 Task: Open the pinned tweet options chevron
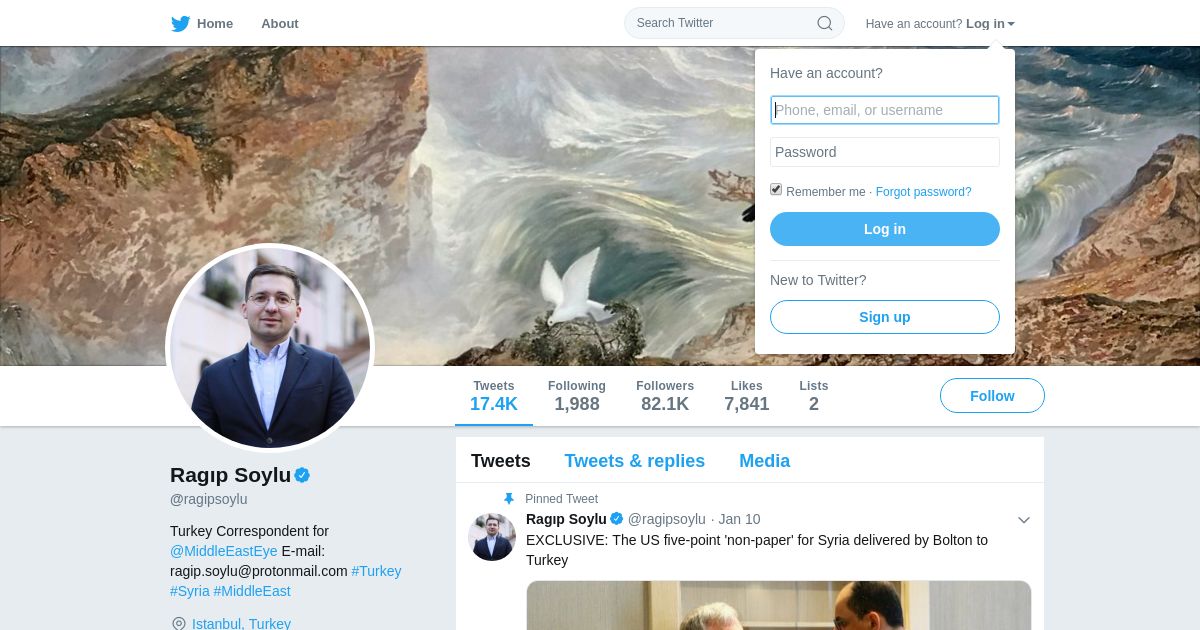click(1023, 520)
